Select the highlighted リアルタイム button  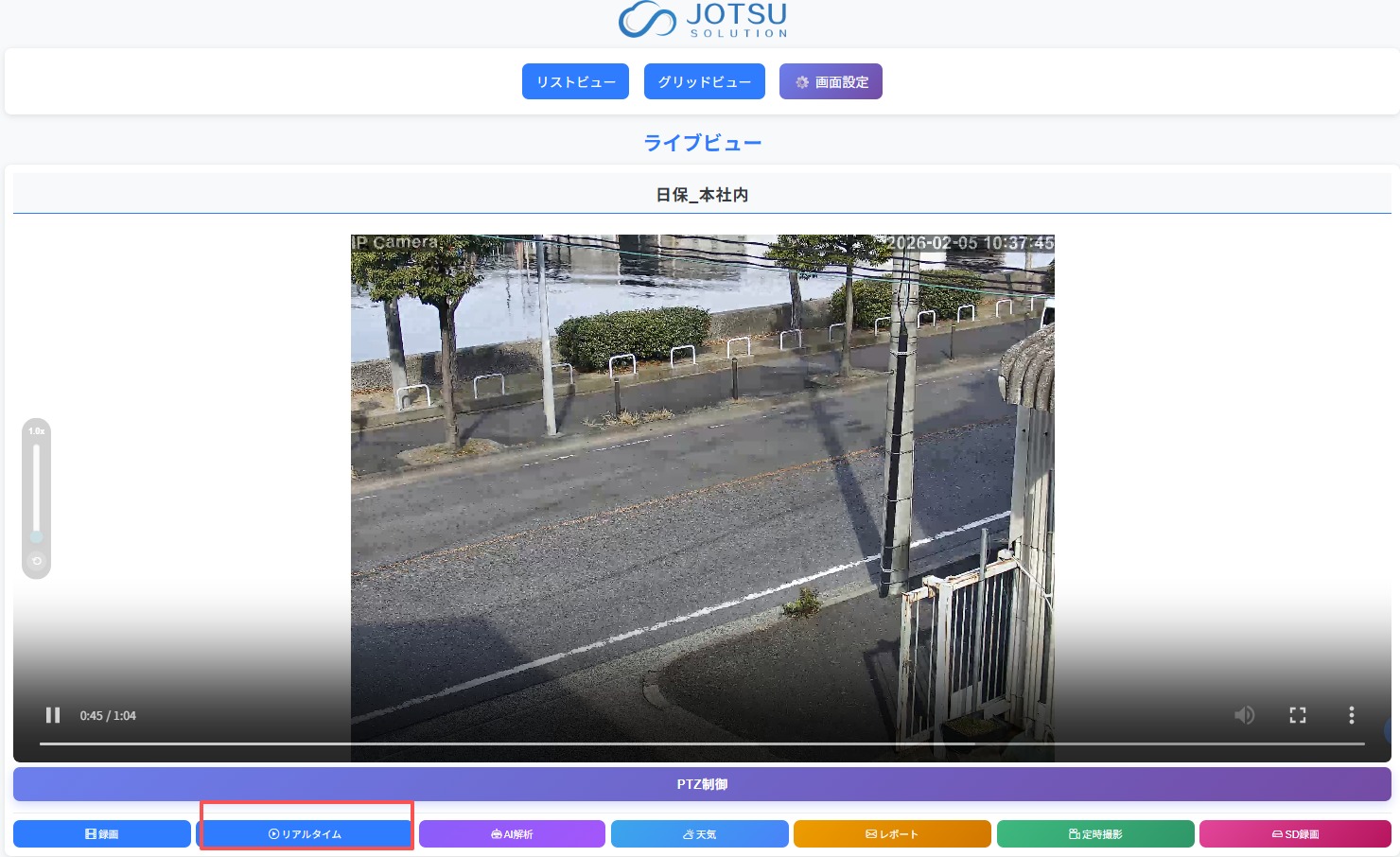point(305,833)
